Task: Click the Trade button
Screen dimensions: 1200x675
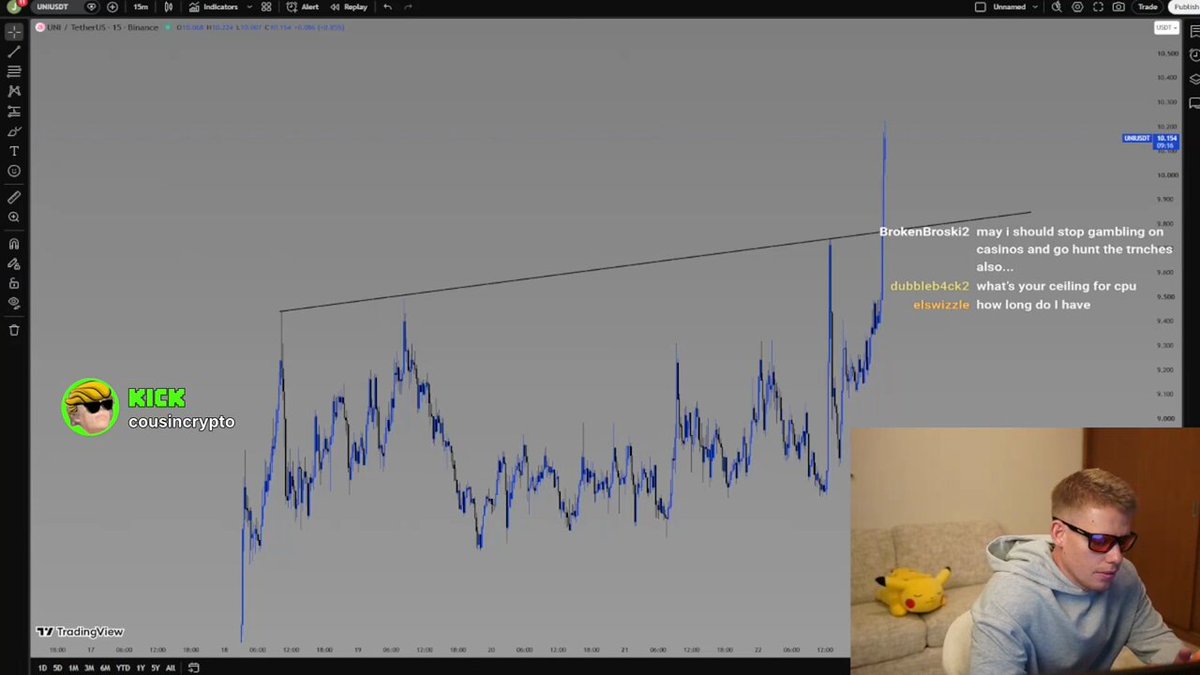Action: pos(1148,7)
